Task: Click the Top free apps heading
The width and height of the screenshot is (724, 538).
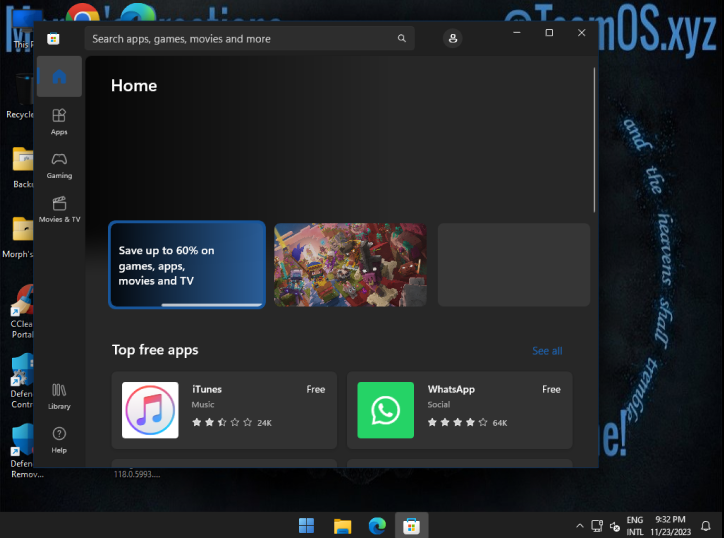Action: 155,350
